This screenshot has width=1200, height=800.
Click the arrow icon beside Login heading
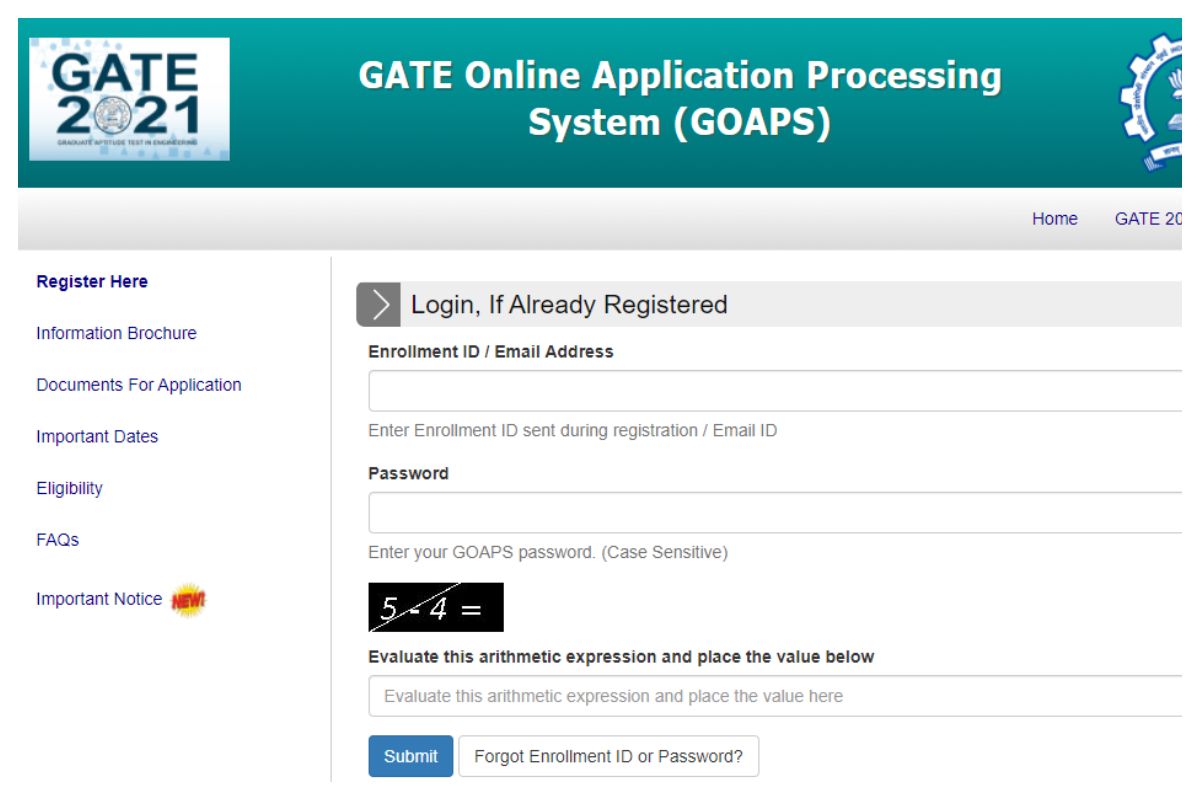tap(378, 305)
